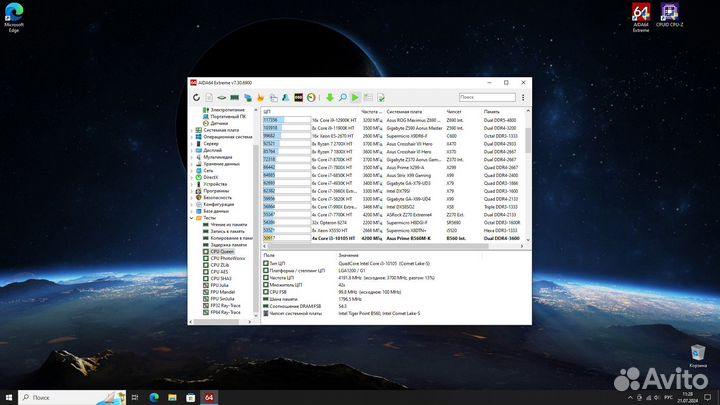The width and height of the screenshot is (720, 405).
Task: Click the green memory module toolbar icon
Action: [x=235, y=97]
